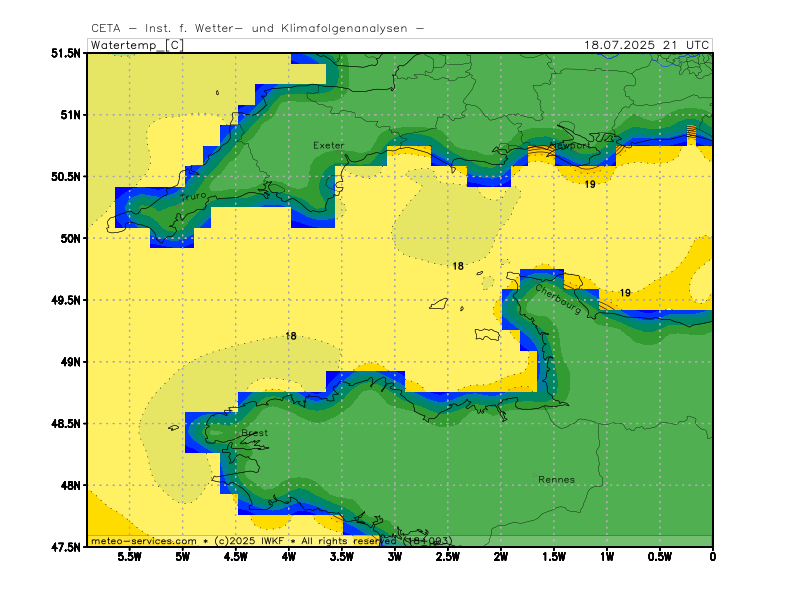Viewport: 800px width, 600px height.
Task: Click the 0 longitude label
Action: [713, 557]
